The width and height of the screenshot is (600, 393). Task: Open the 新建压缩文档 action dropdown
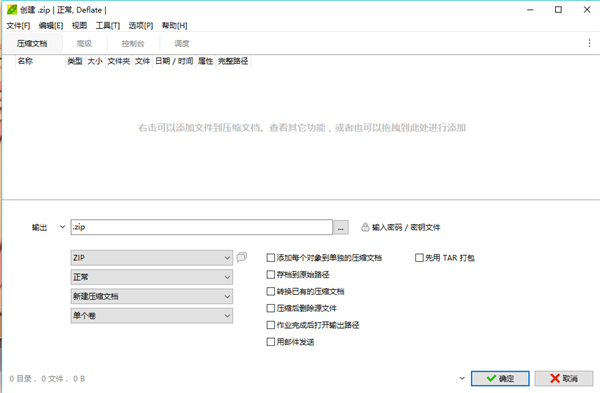152,296
